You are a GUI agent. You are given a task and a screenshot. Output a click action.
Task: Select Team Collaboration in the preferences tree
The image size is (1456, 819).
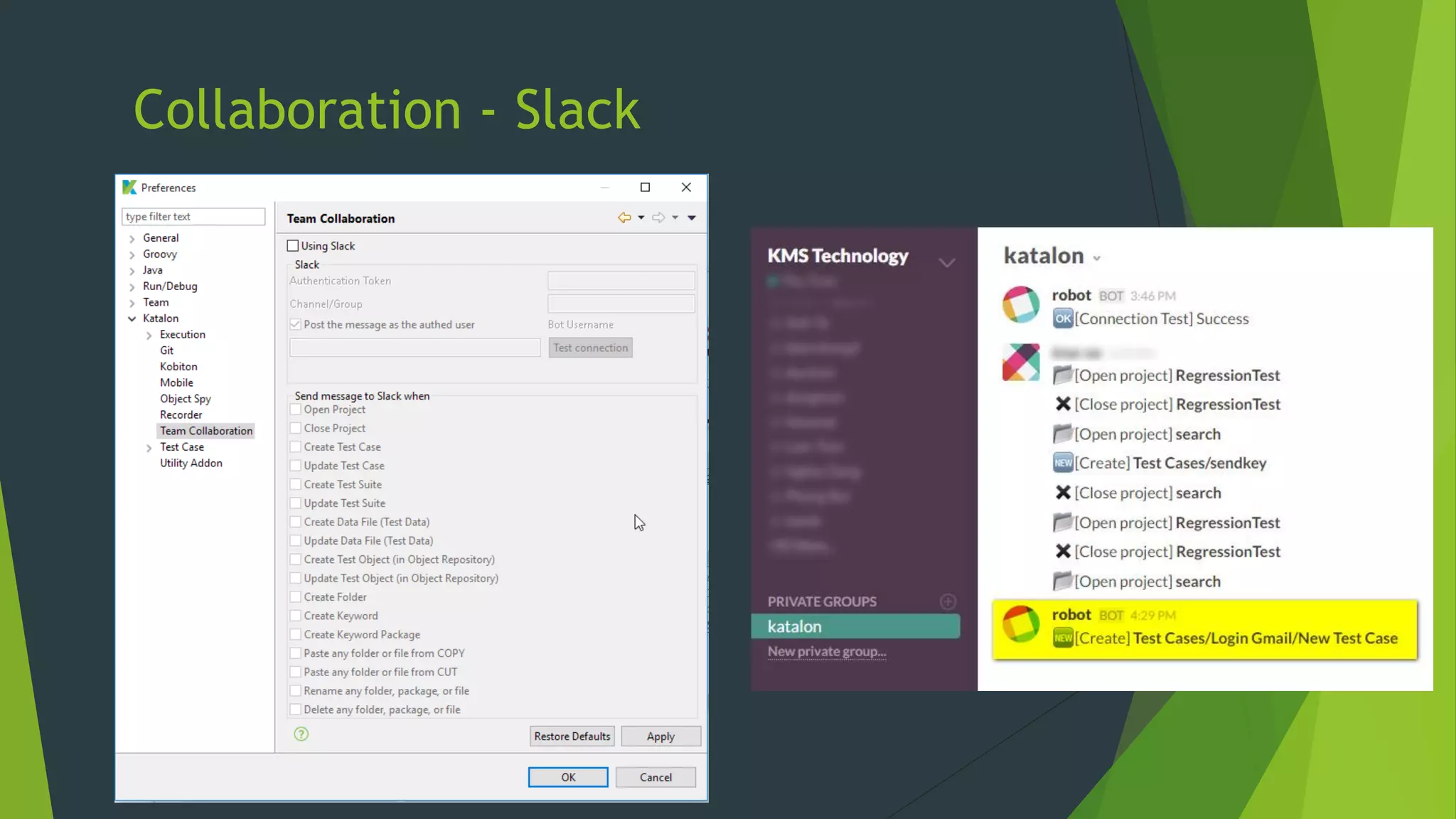tap(206, 431)
